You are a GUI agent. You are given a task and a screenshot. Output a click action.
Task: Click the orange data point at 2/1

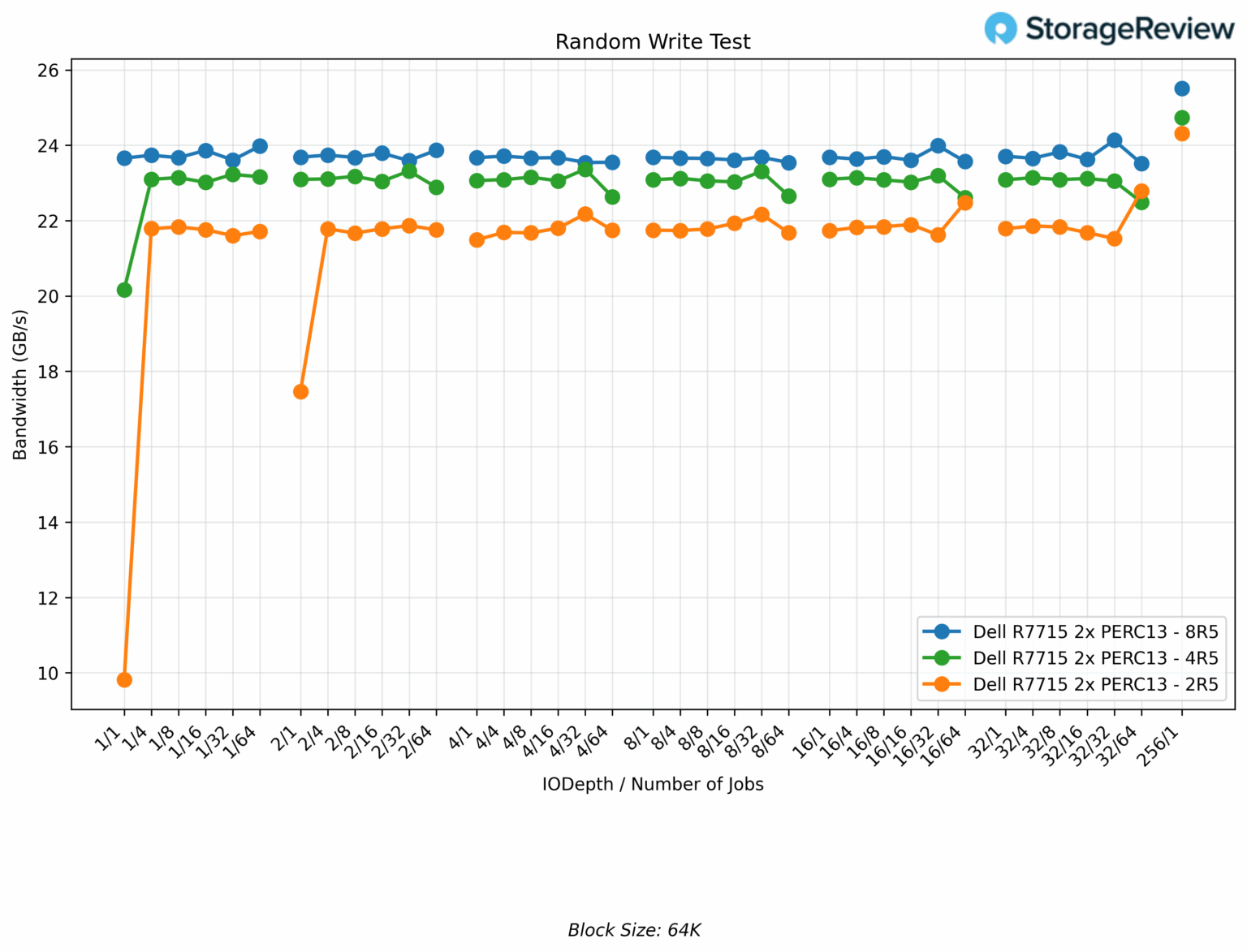pos(300,392)
